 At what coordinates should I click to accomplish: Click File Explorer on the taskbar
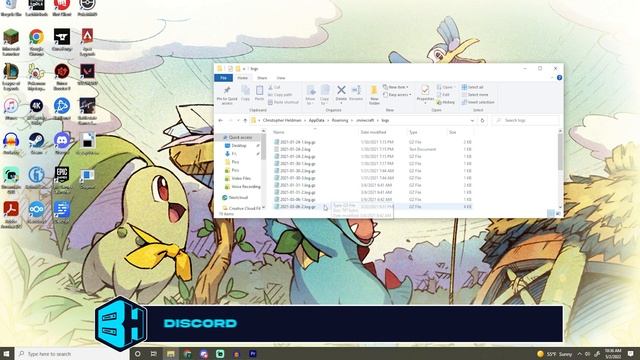click(x=171, y=353)
